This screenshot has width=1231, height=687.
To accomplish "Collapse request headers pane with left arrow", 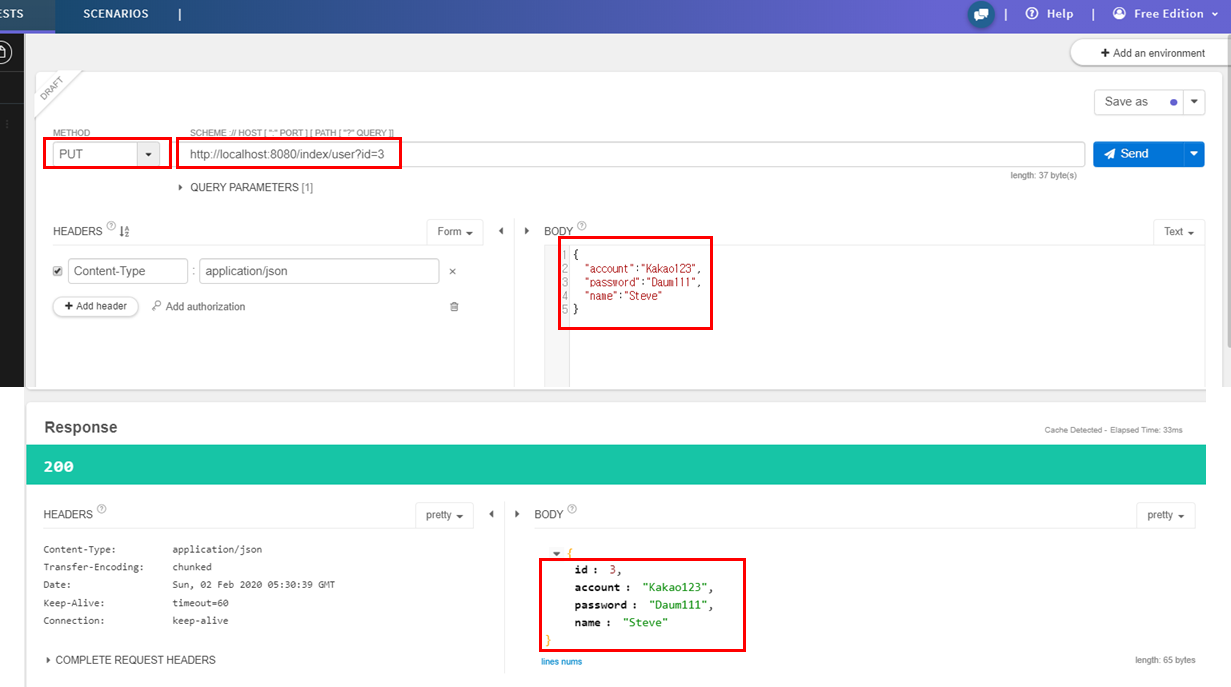I will pos(501,232).
